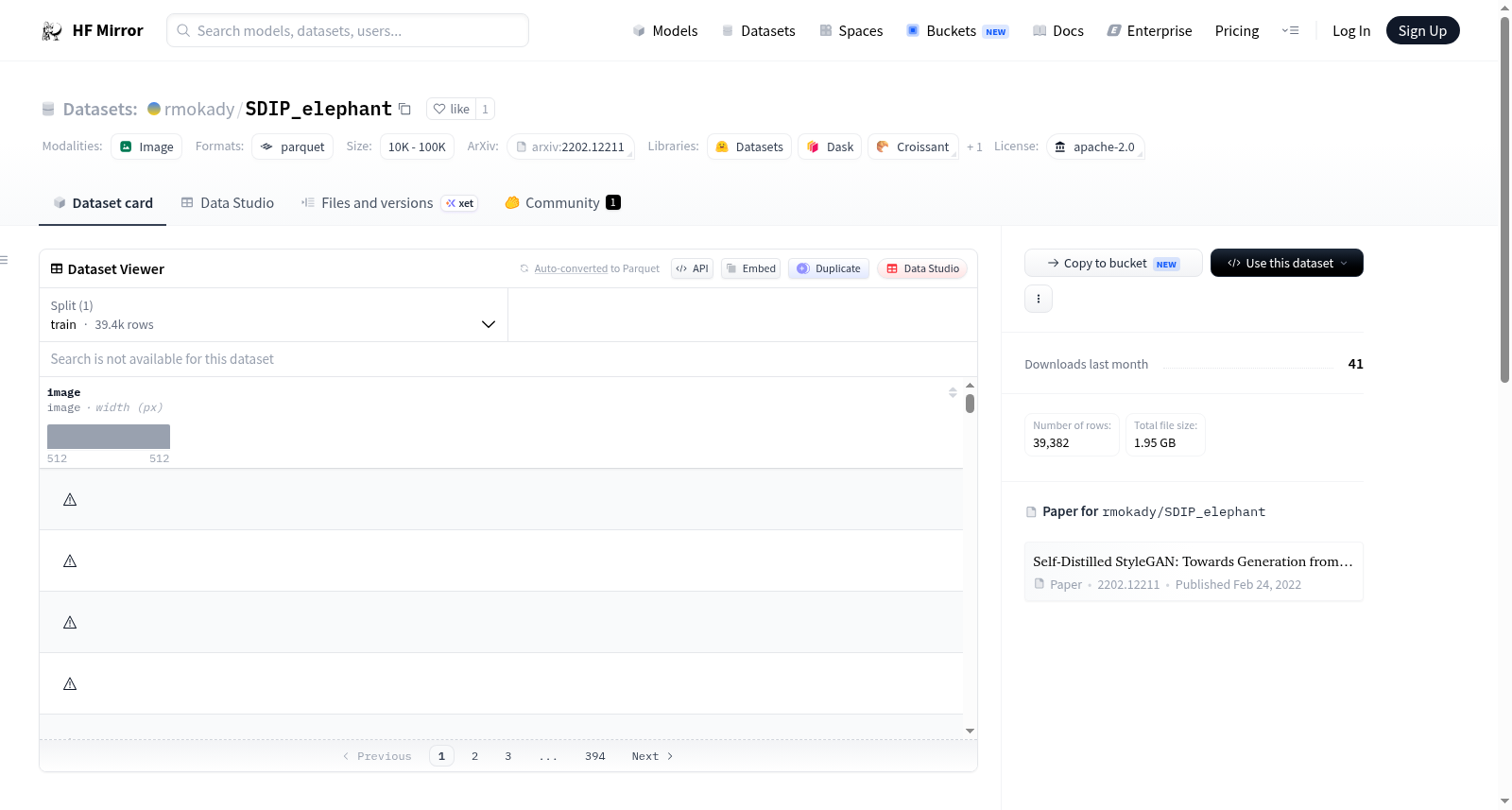1512x810 pixels.
Task: Click the Duplicate button
Action: (x=829, y=268)
